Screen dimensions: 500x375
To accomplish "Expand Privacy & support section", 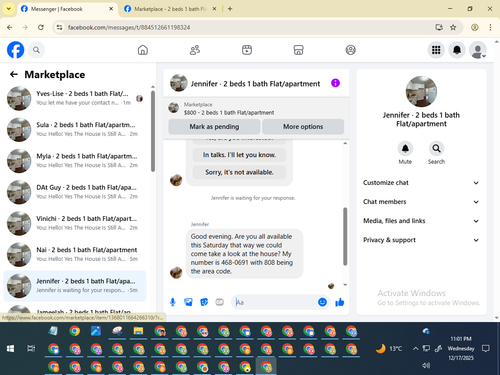I will (421, 240).
